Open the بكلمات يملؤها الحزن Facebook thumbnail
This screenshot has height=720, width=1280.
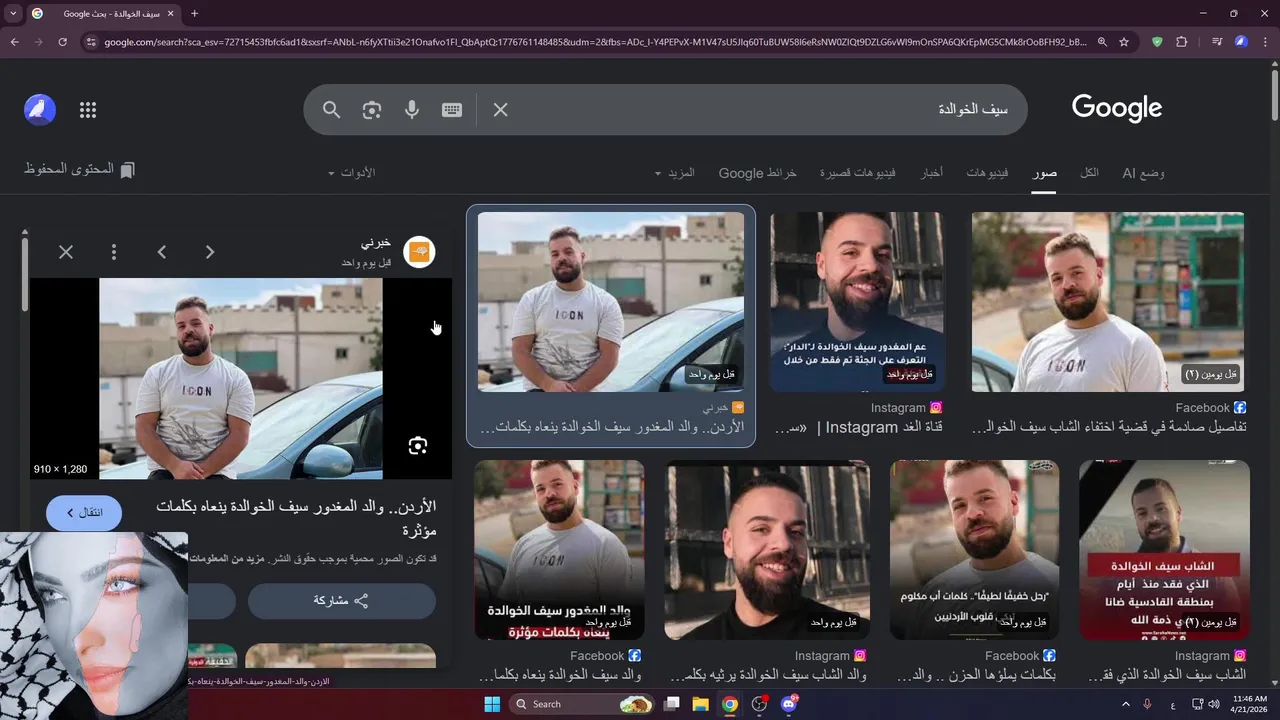click(x=975, y=550)
